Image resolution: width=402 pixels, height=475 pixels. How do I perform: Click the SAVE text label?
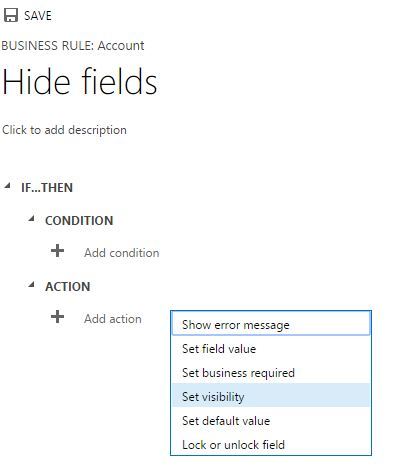[x=38, y=16]
